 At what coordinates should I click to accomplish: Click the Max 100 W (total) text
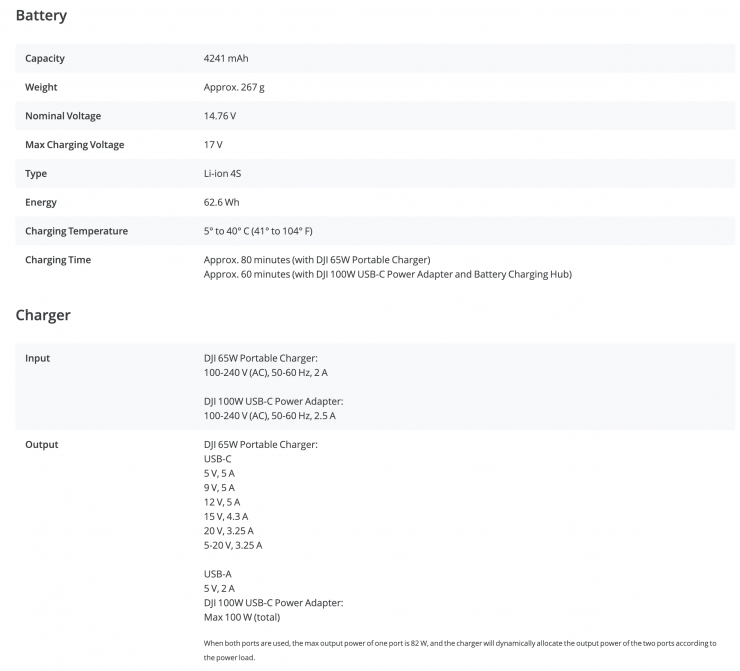click(x=244, y=617)
